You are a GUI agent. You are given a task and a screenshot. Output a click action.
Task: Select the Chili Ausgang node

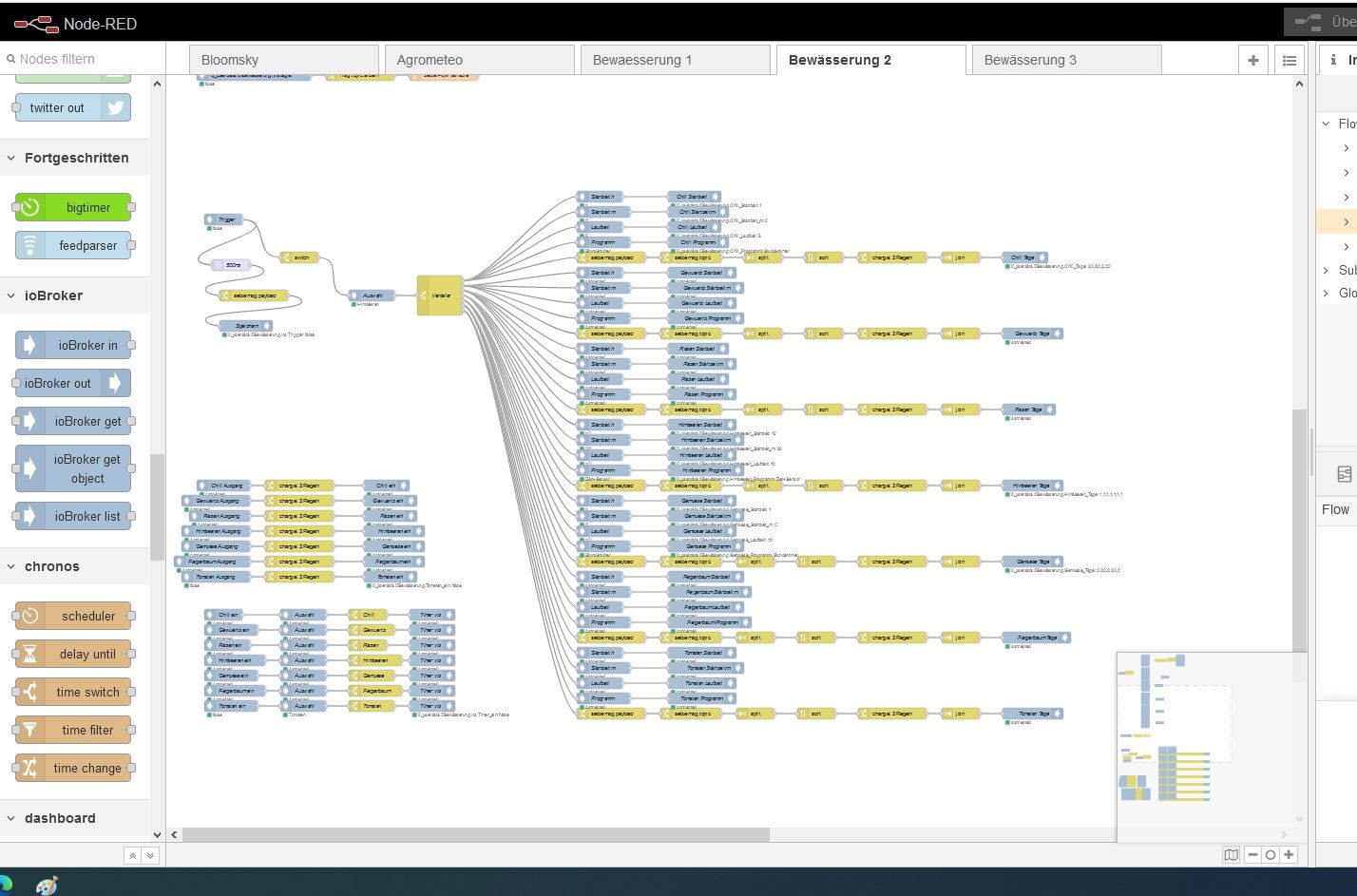[223, 486]
